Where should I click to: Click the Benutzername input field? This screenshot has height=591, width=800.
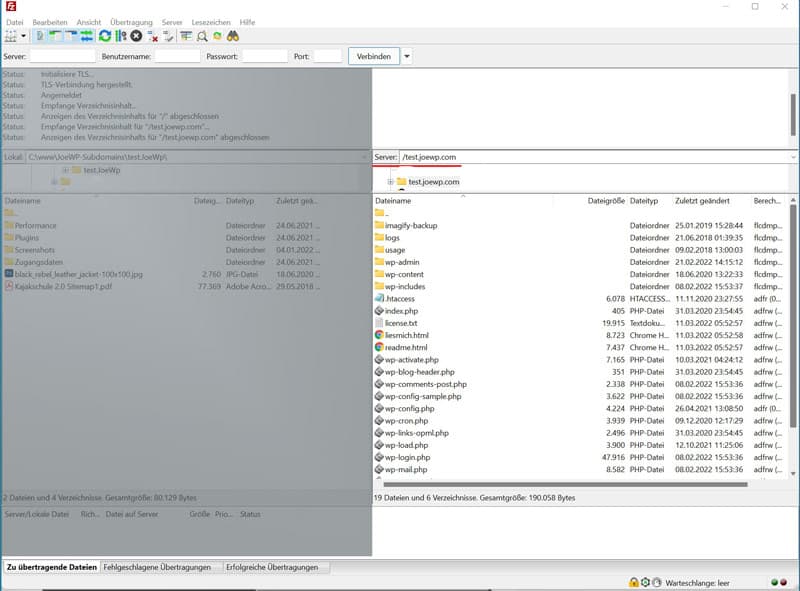(x=177, y=57)
